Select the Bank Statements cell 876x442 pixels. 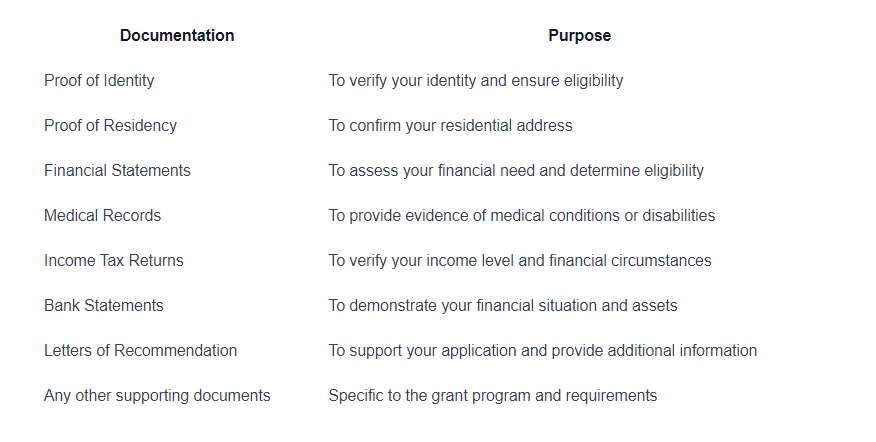[x=104, y=306]
